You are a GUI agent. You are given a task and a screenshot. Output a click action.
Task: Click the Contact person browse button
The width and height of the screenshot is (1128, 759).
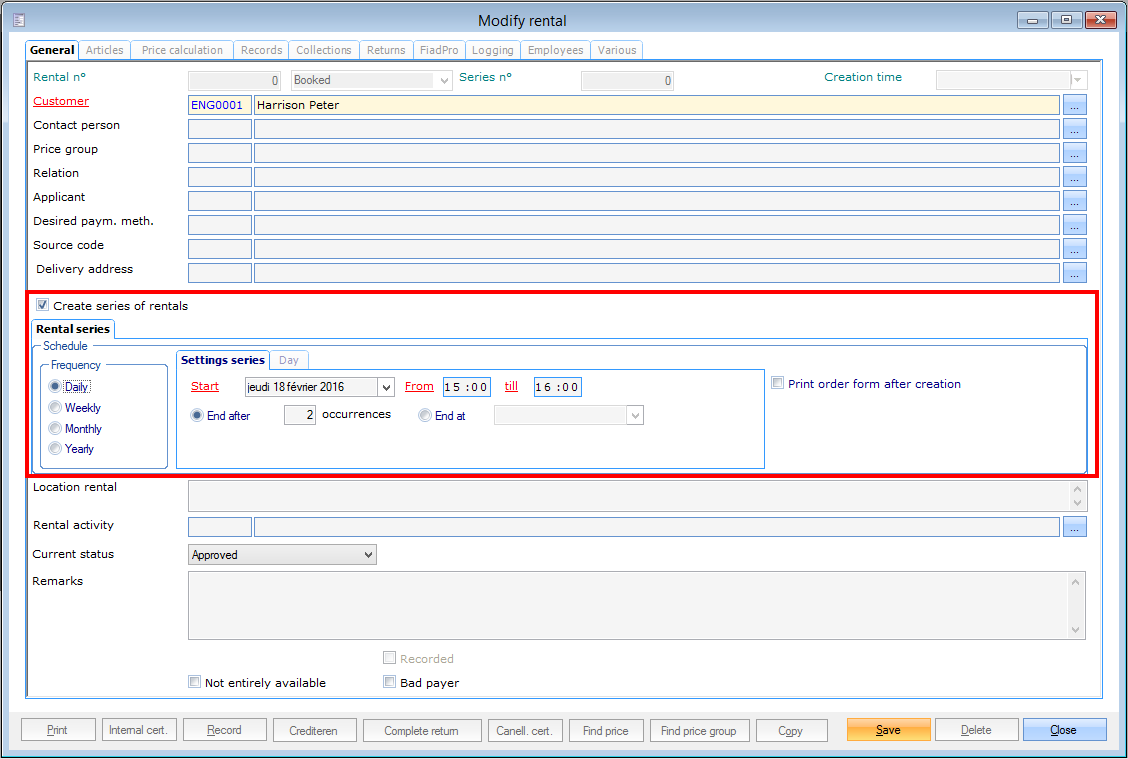pos(1075,128)
